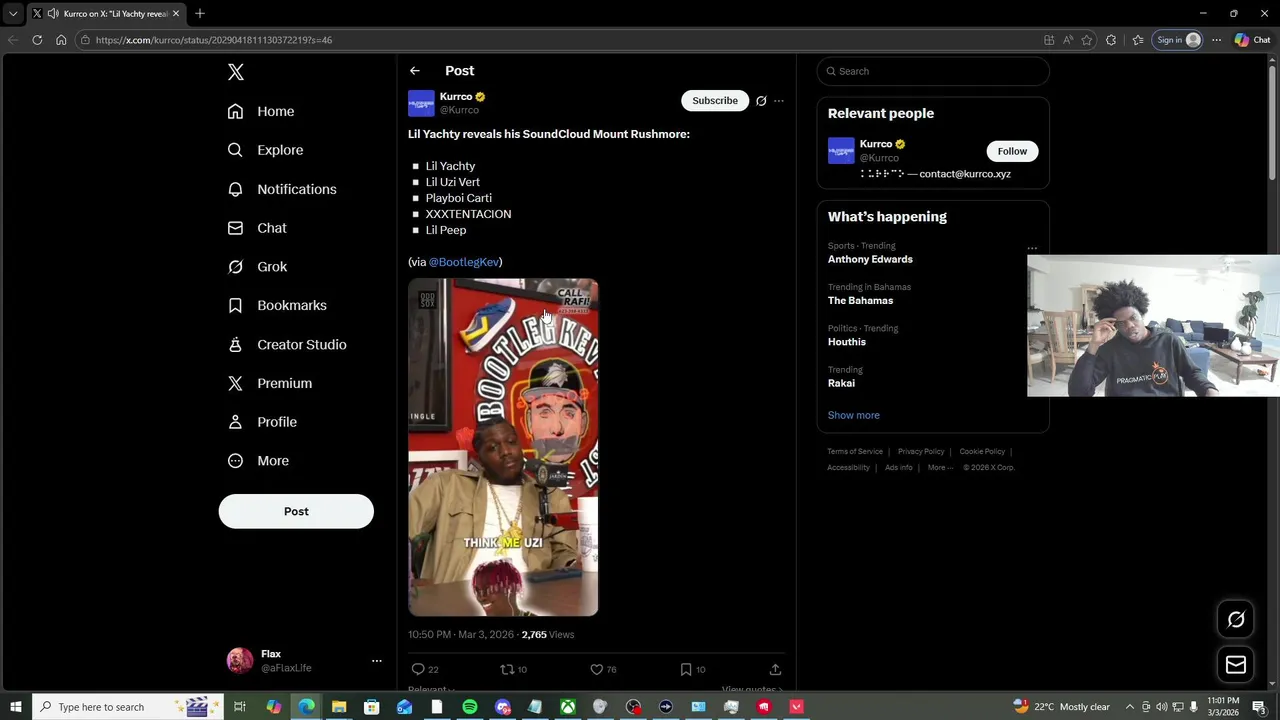This screenshot has height=720, width=1280.
Task: Open Spotify from the taskbar
Action: coord(470,707)
